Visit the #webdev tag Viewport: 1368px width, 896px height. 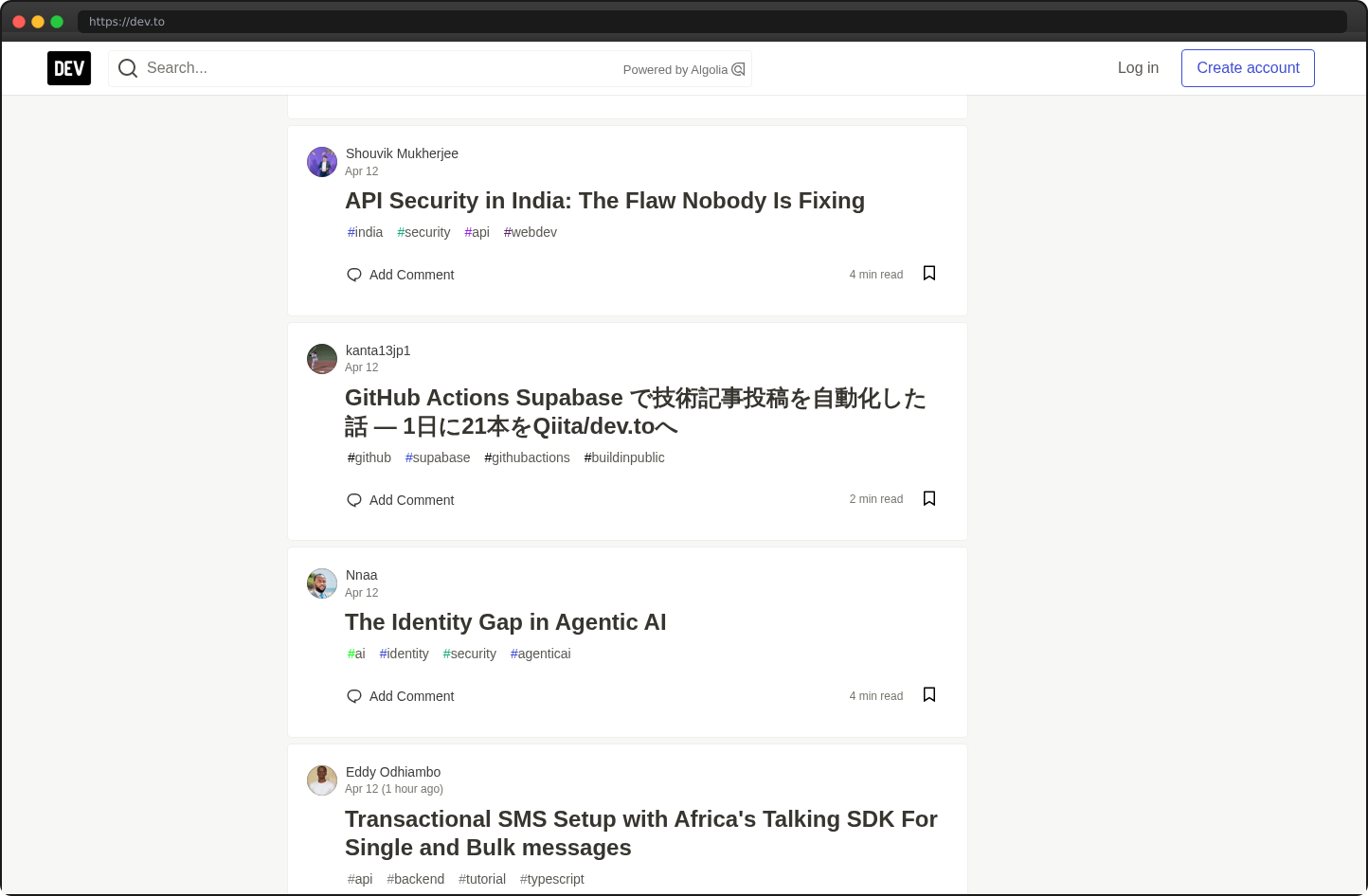530,232
